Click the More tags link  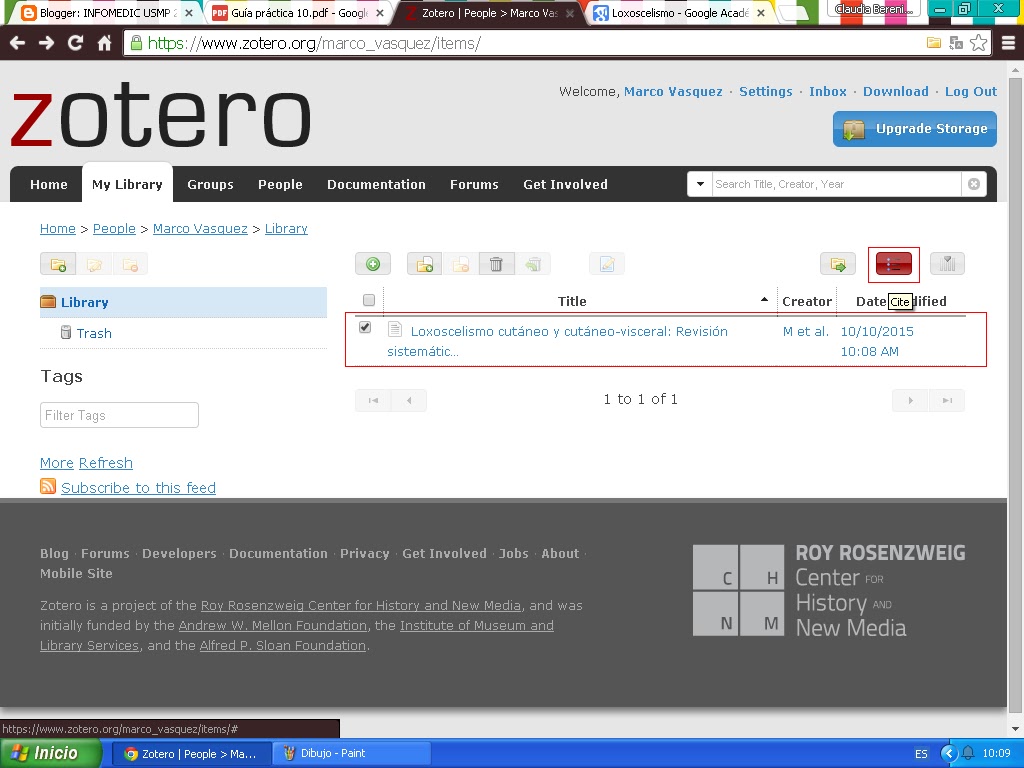click(x=57, y=463)
